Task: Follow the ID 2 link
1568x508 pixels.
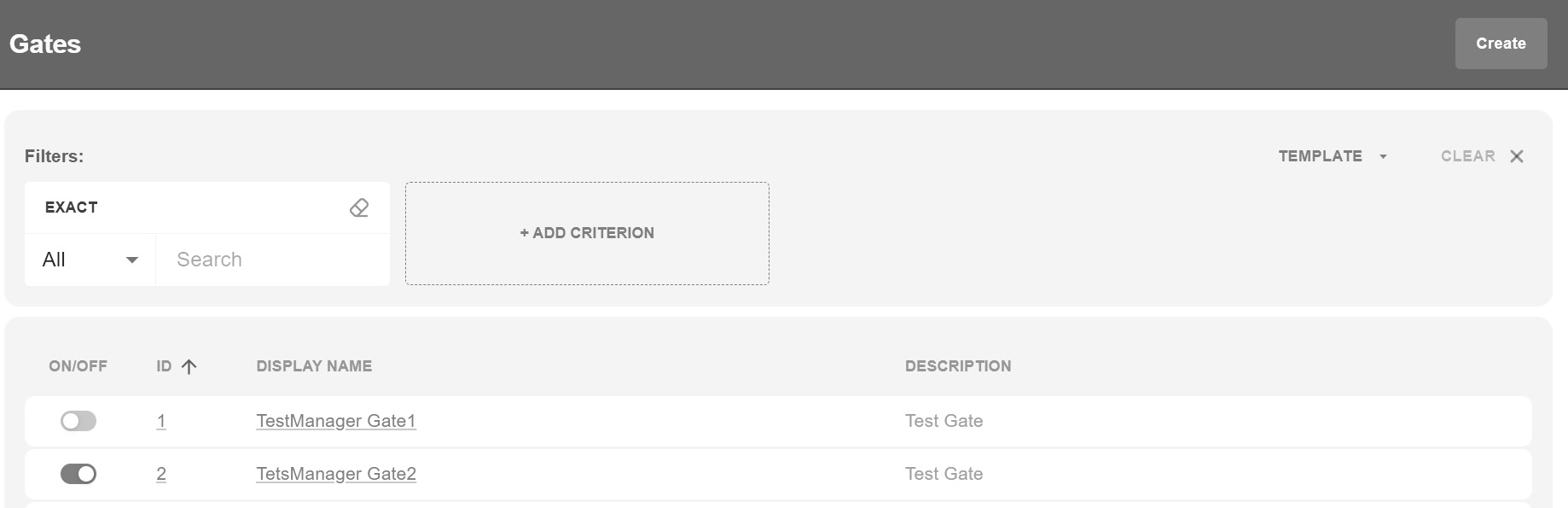Action: [x=161, y=474]
